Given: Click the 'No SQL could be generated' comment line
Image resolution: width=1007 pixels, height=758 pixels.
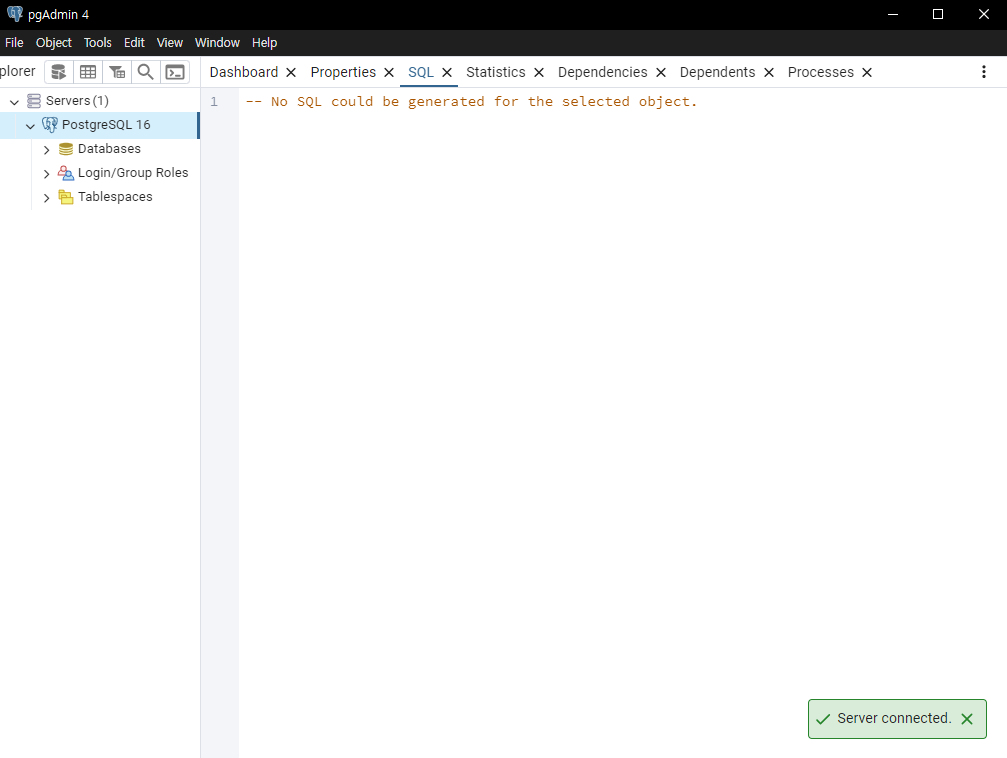Looking at the screenshot, I should click(471, 101).
